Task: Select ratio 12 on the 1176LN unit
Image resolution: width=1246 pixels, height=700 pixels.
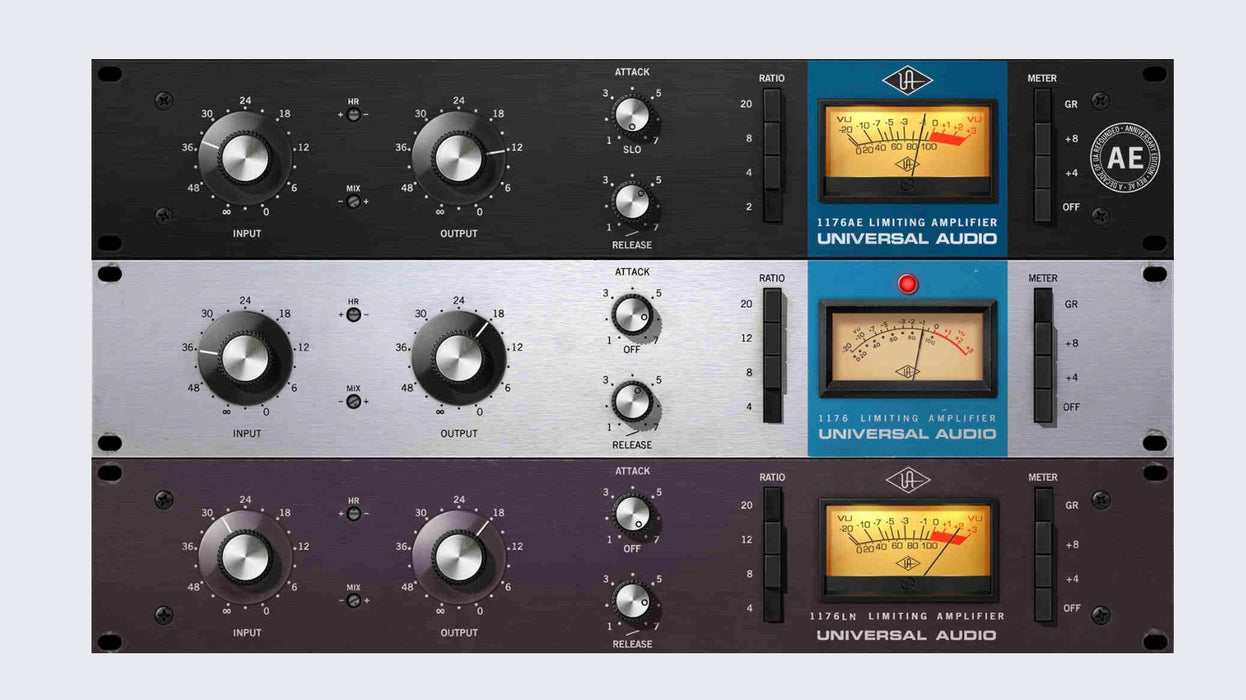Action: click(772, 539)
